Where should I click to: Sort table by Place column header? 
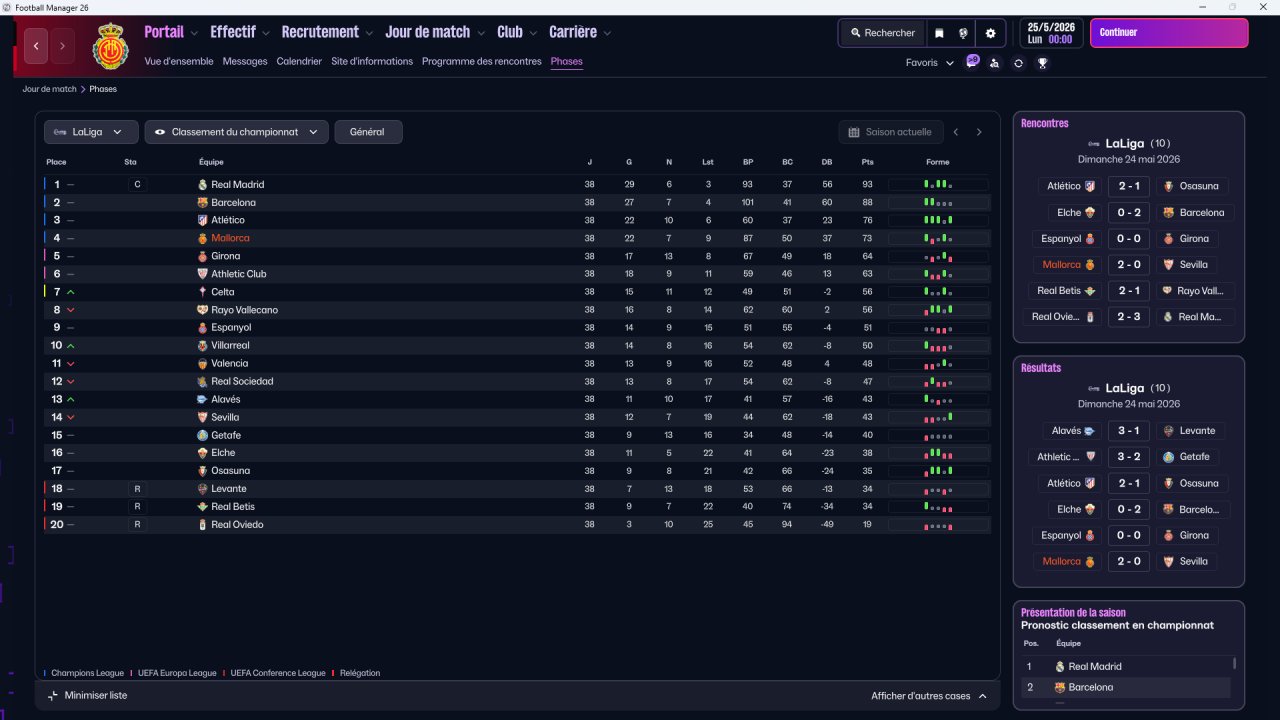tap(56, 162)
